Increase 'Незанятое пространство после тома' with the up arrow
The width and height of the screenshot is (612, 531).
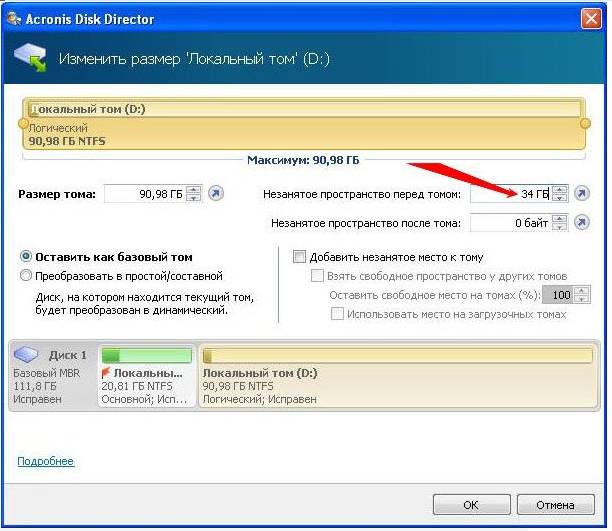(x=559, y=218)
